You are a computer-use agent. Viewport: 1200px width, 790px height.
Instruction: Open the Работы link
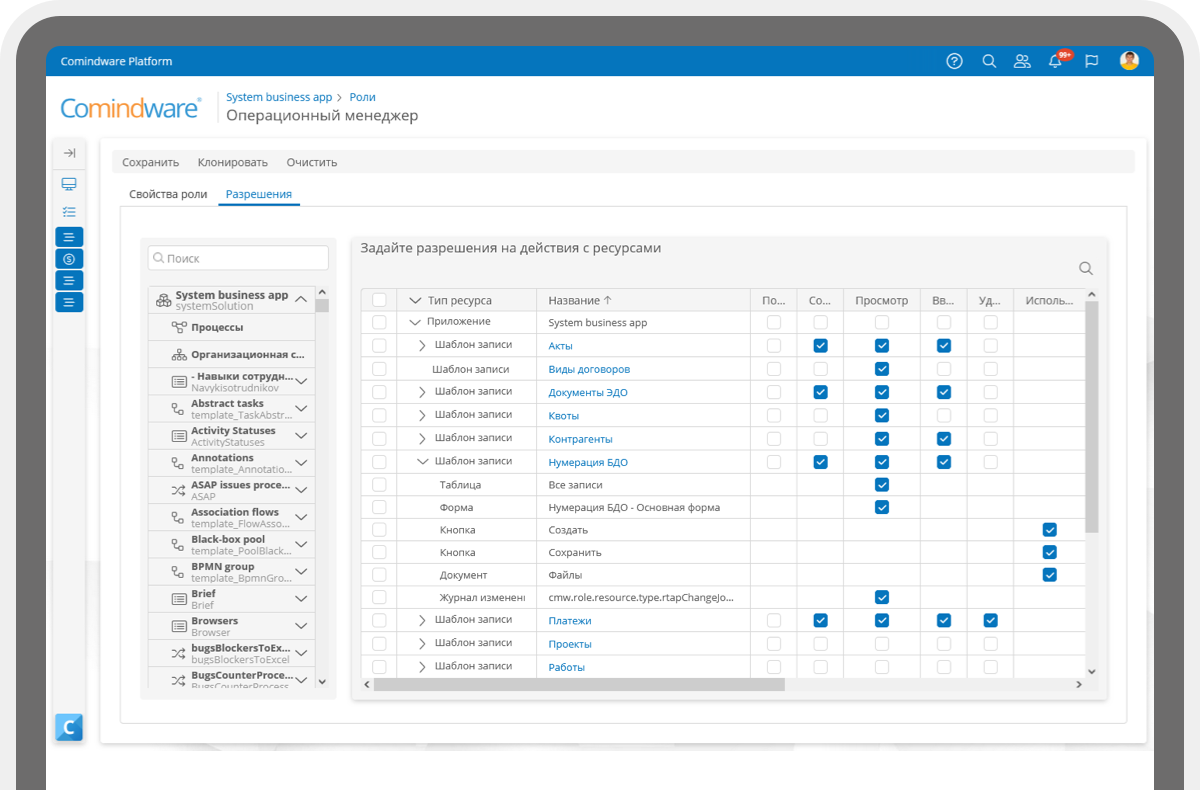(567, 667)
